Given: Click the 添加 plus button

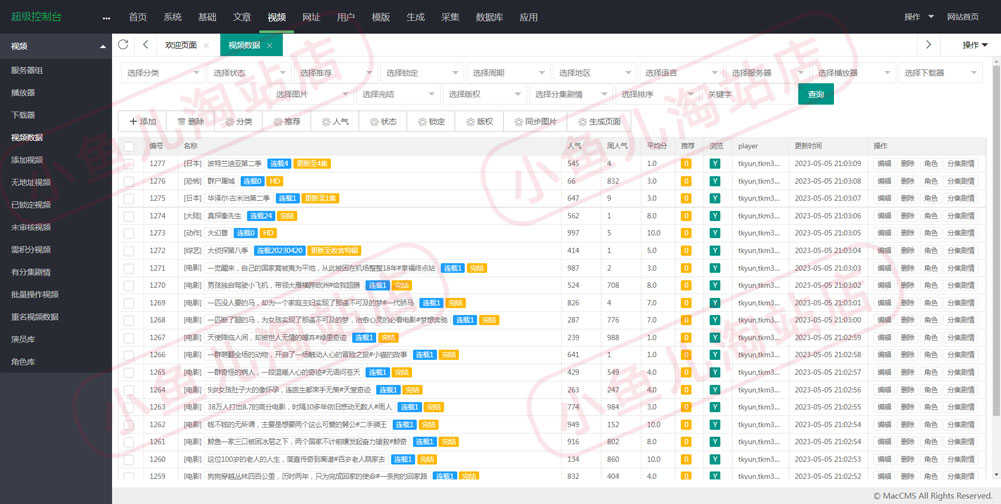Looking at the screenshot, I should (142, 121).
